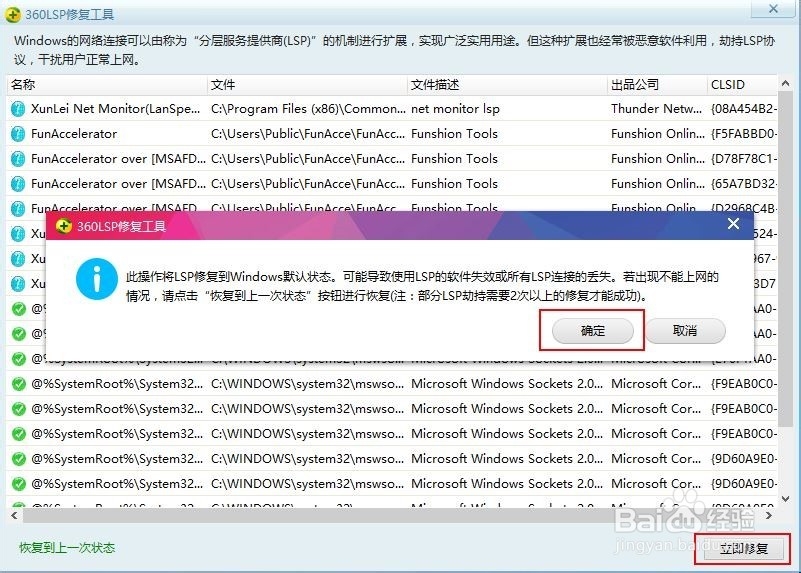Select the C:\Program Files (x86)\Common... file cell
This screenshot has height=573, width=801.
pyautogui.click(x=308, y=109)
